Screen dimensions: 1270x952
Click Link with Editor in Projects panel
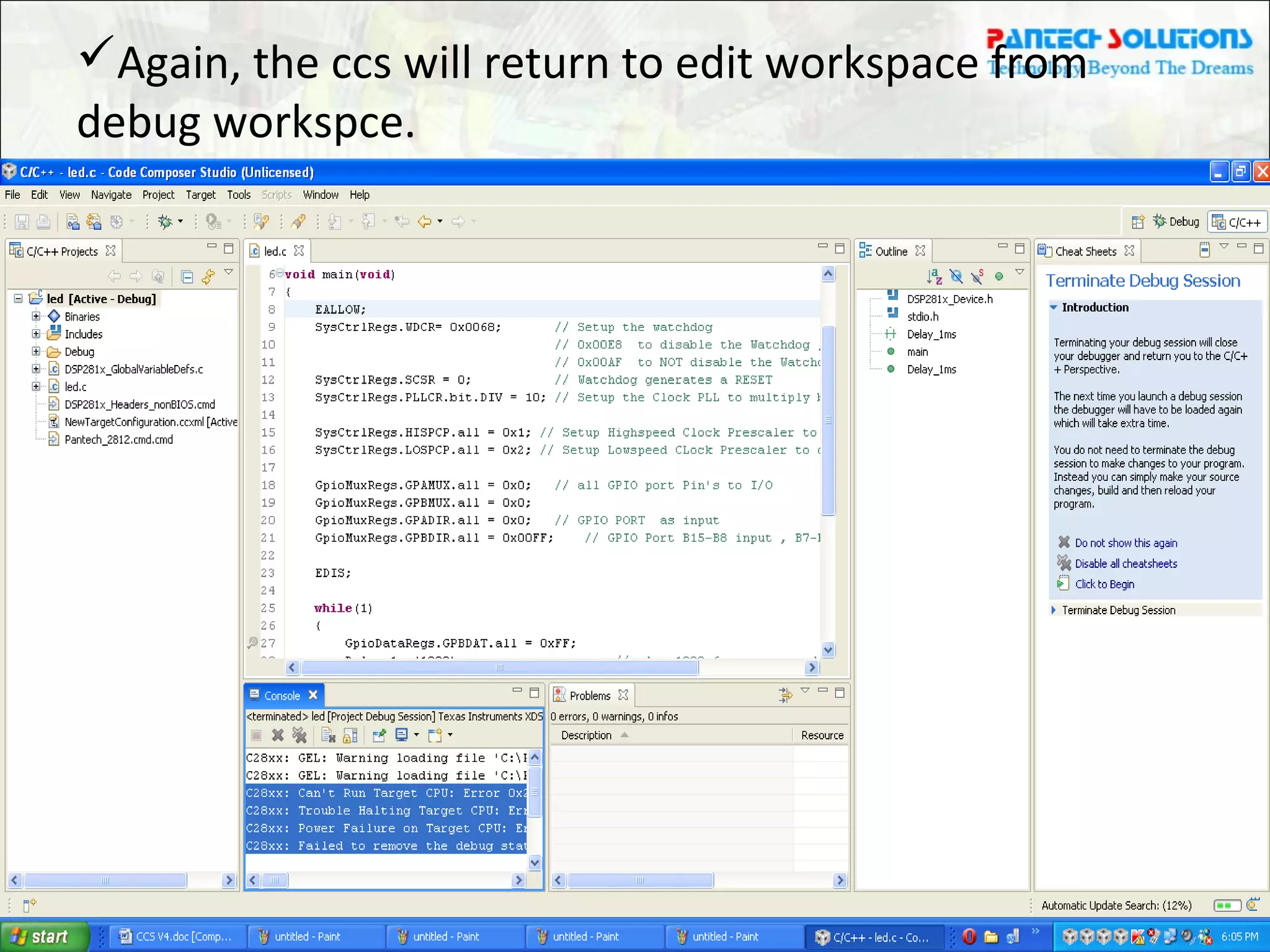pyautogui.click(x=208, y=276)
